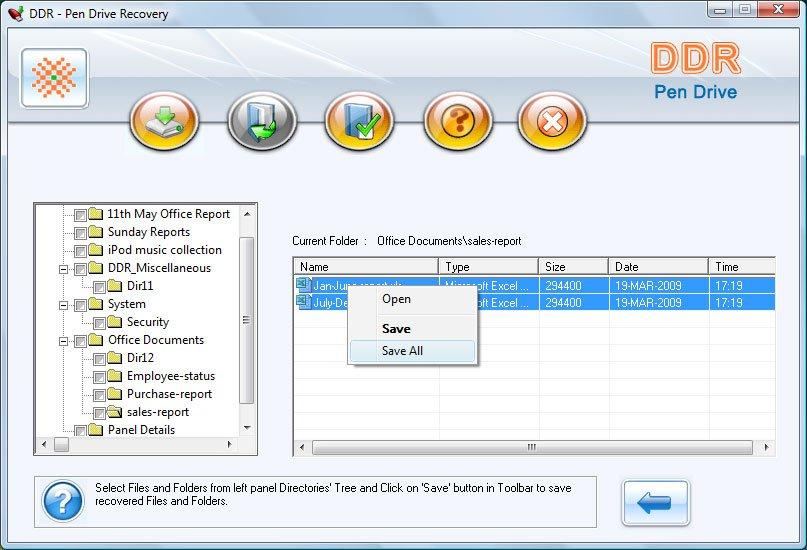The width and height of the screenshot is (807, 550).
Task: Click file list scrollbar left arrow
Action: pos(302,447)
